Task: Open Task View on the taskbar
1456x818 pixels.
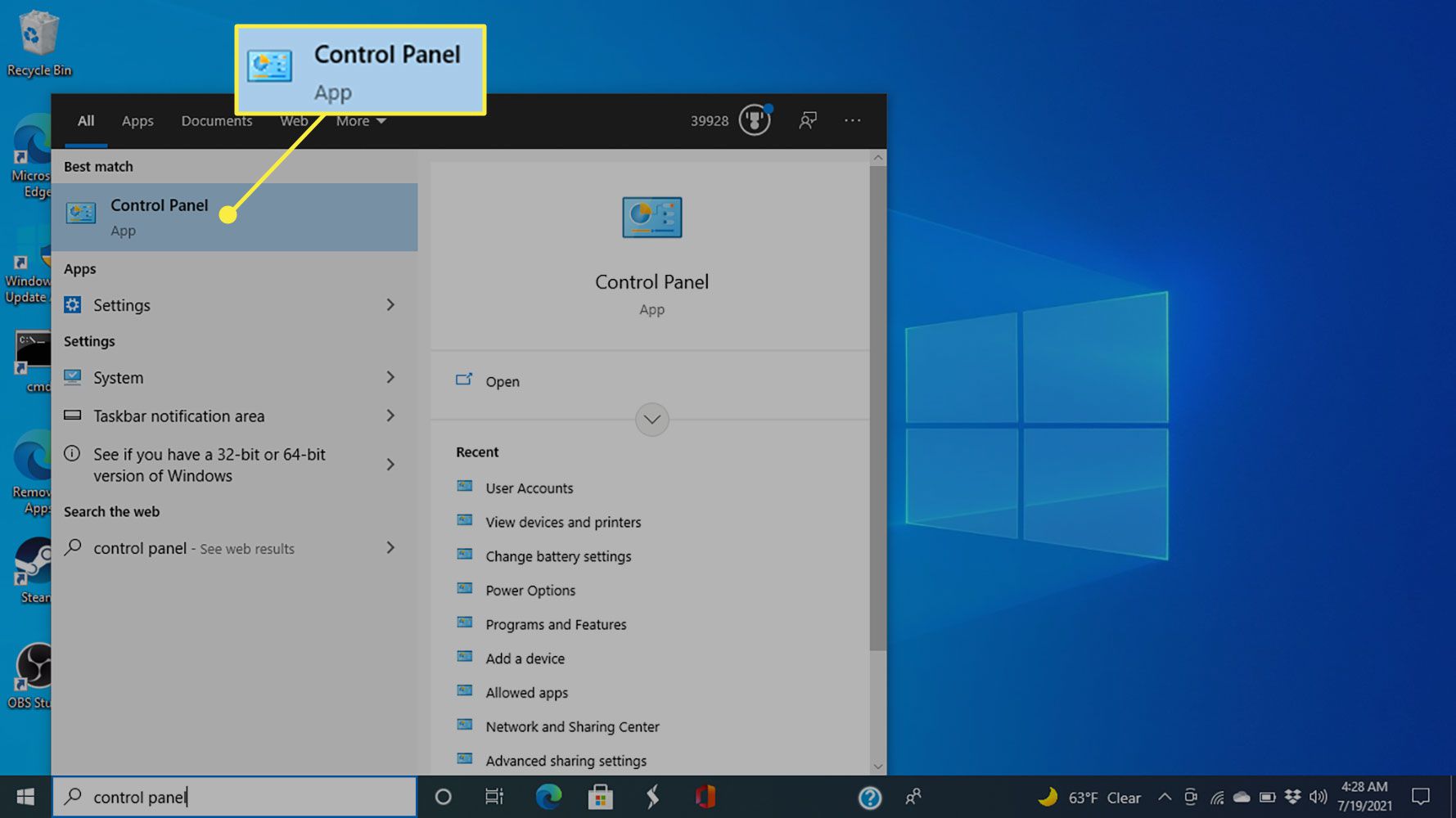Action: tap(494, 797)
